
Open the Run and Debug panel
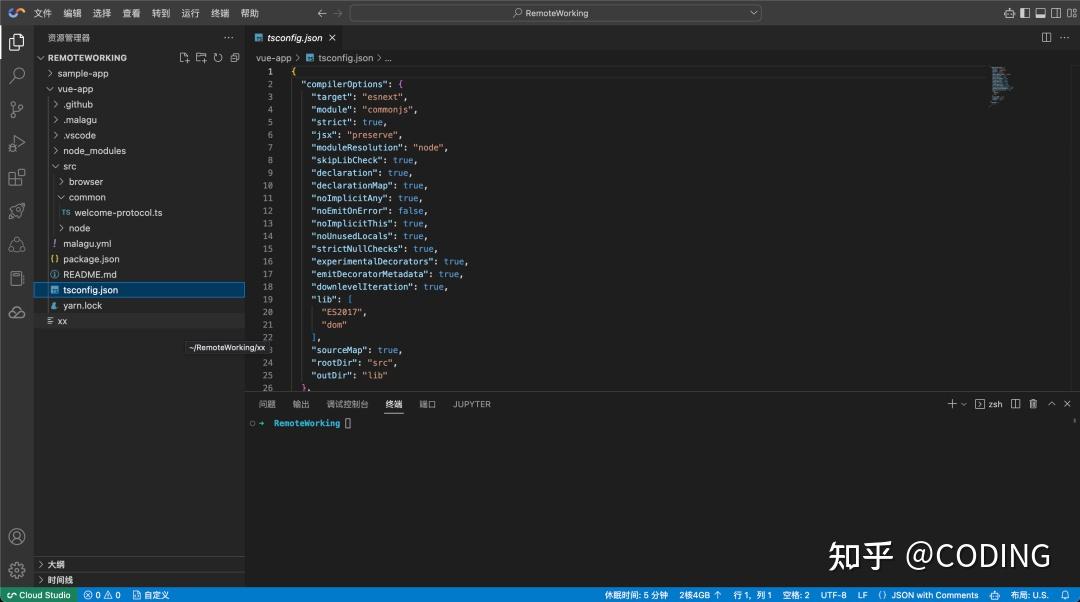[x=15, y=143]
